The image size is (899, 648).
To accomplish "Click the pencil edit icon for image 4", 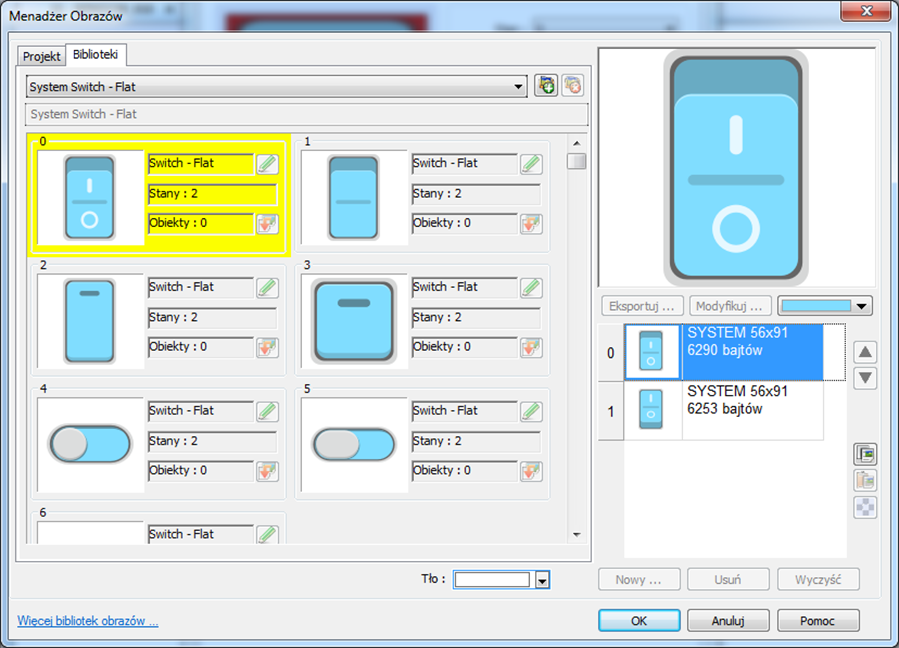I will (x=267, y=412).
